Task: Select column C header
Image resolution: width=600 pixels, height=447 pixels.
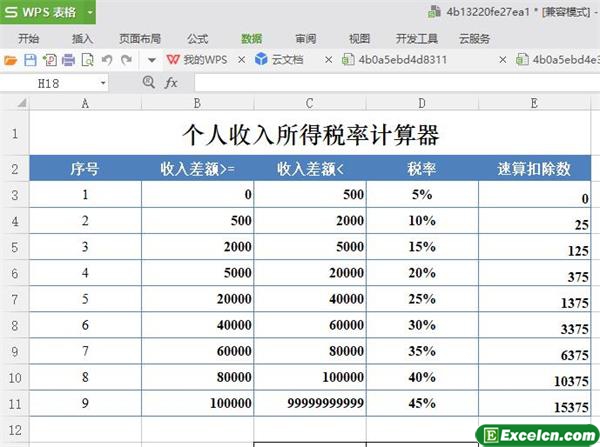Action: [x=310, y=103]
